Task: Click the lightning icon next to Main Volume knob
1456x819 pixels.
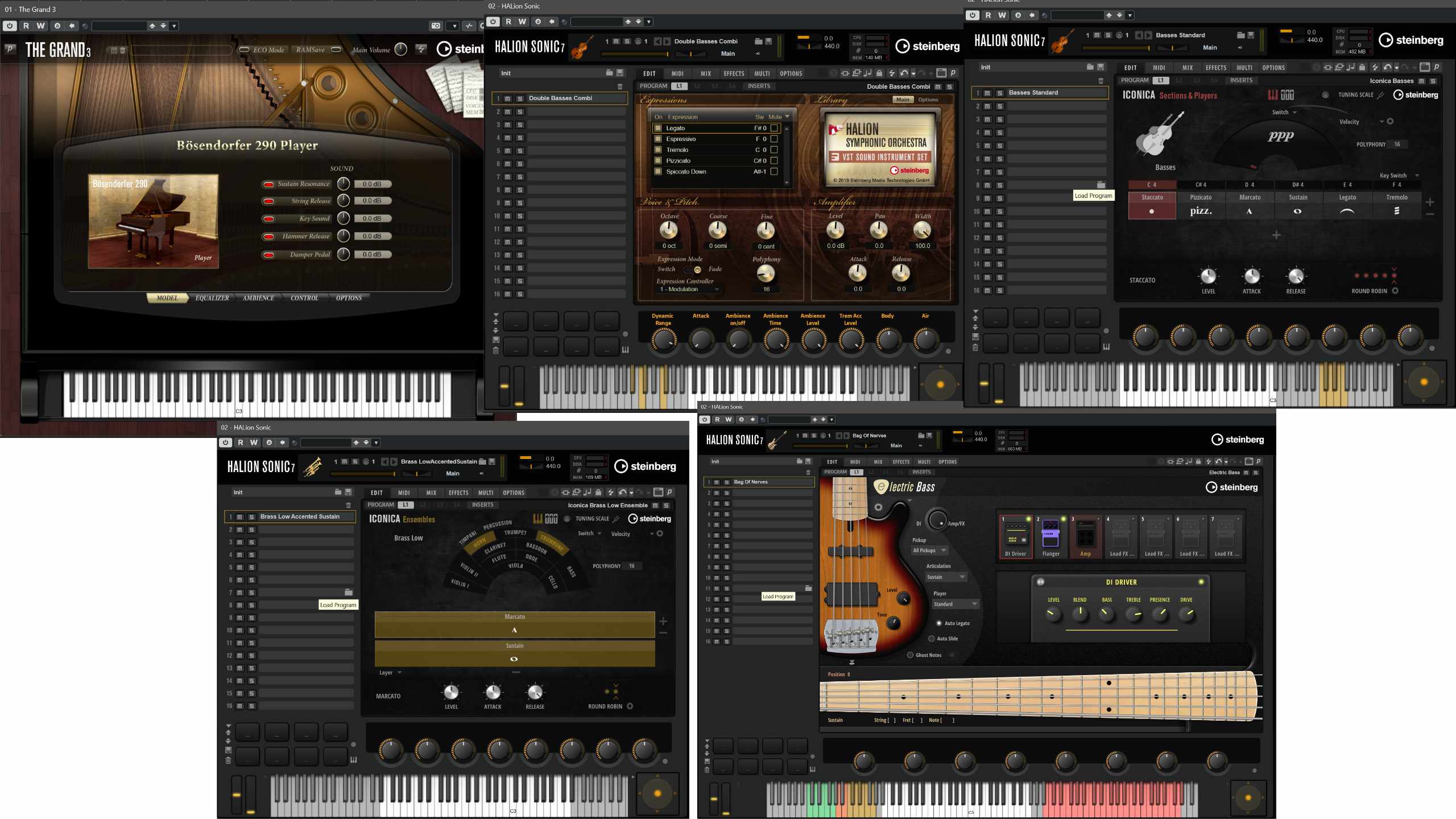Action: tap(421, 49)
